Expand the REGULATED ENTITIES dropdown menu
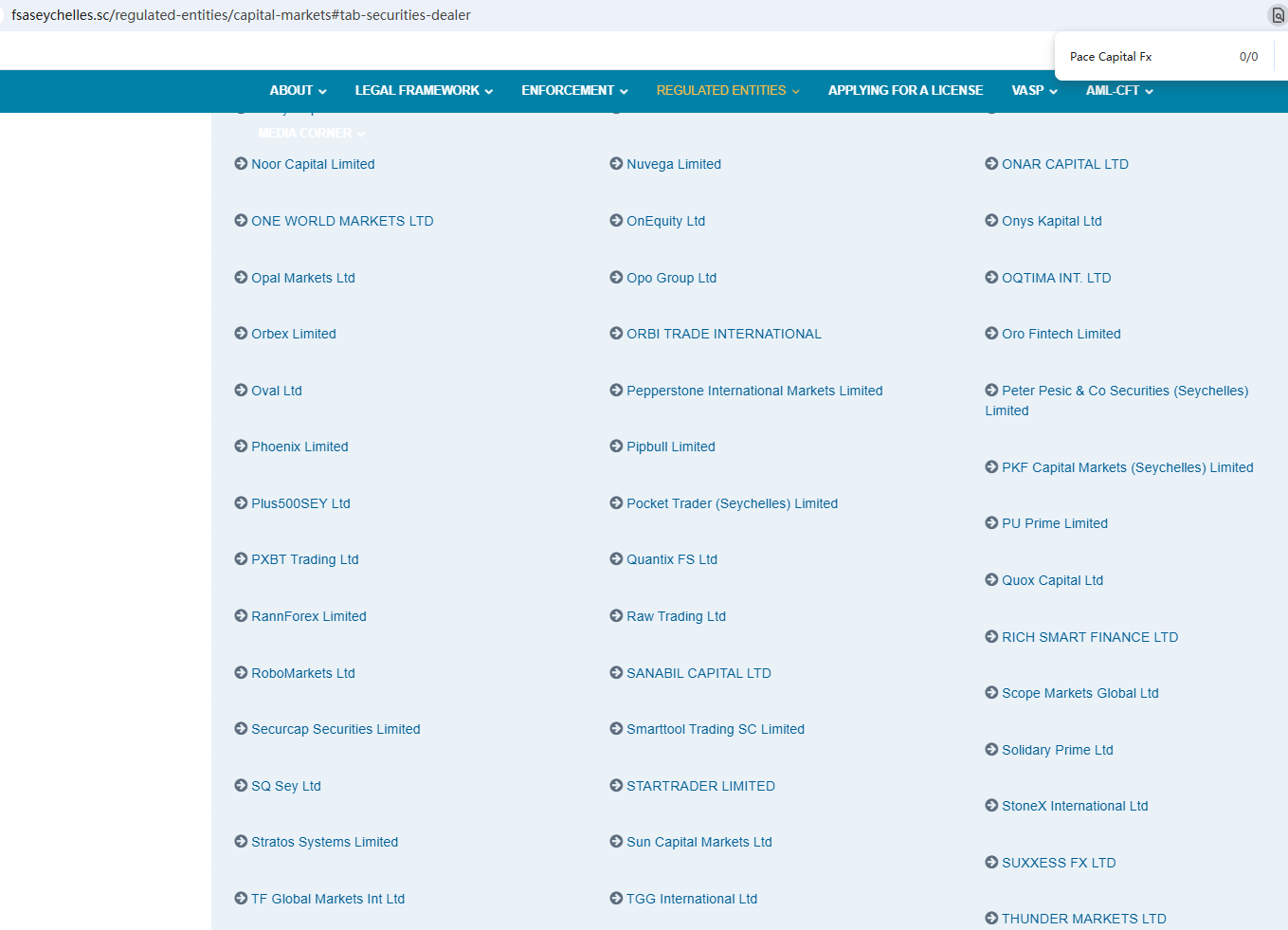 click(x=728, y=91)
